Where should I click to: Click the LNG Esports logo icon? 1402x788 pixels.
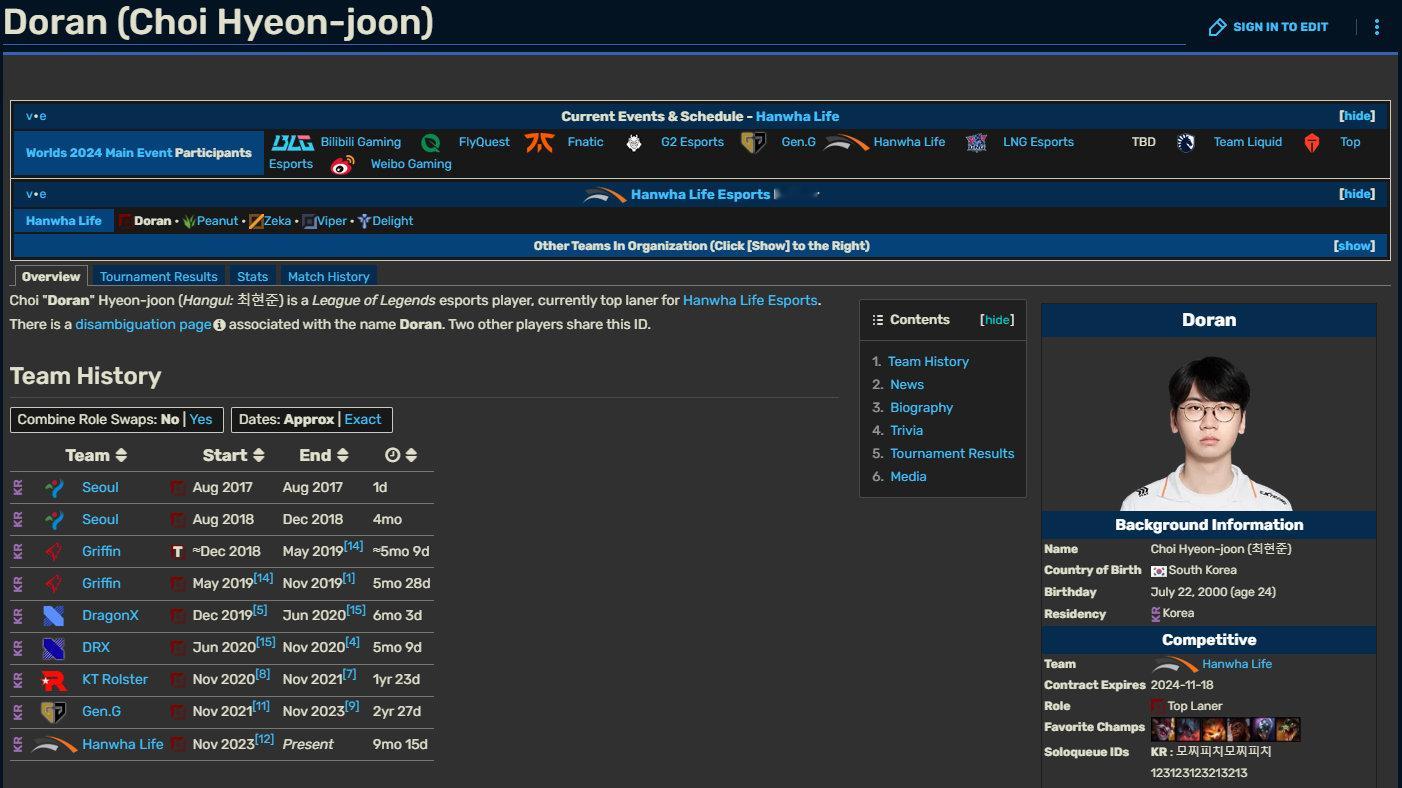(x=977, y=143)
